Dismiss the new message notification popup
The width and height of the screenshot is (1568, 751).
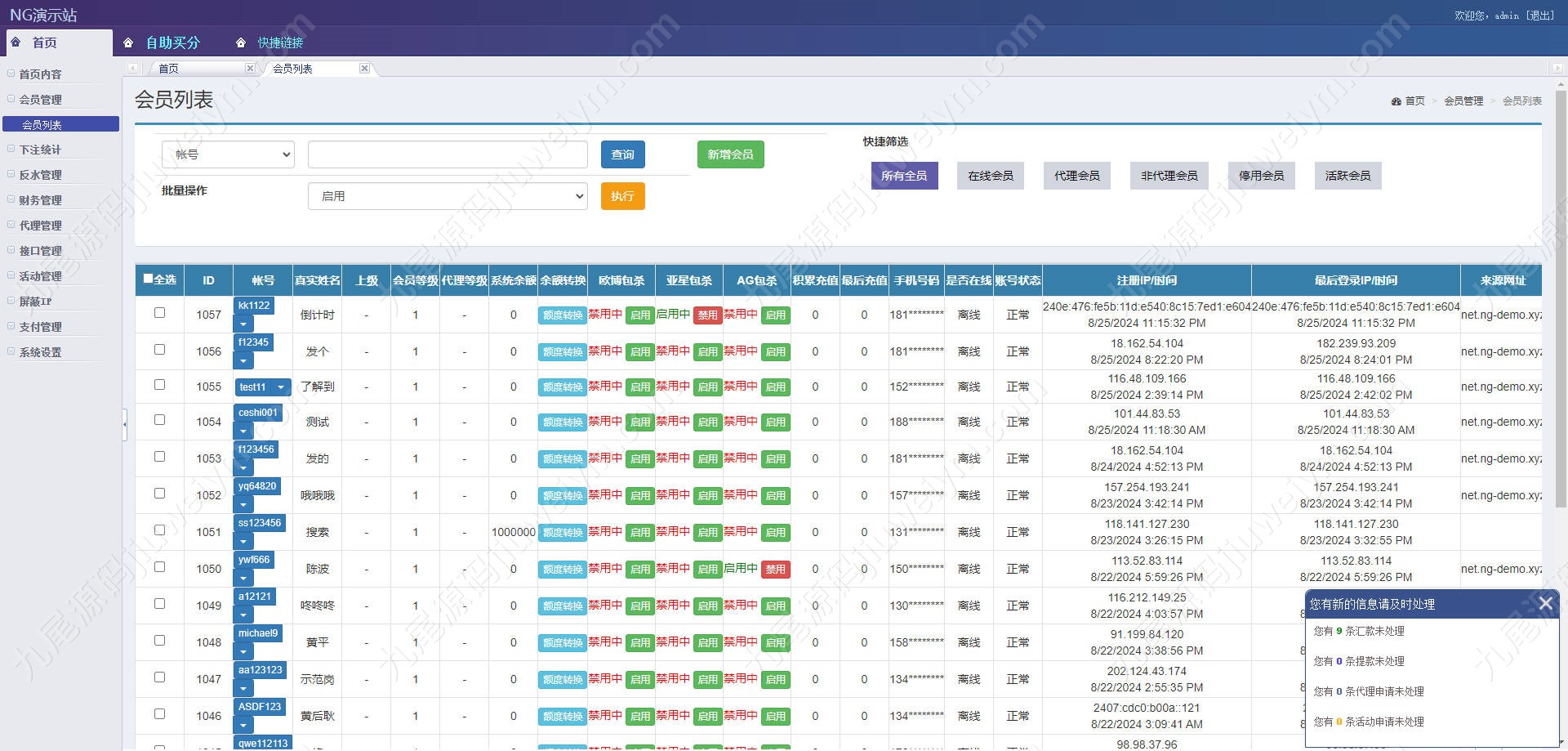pos(1545,603)
